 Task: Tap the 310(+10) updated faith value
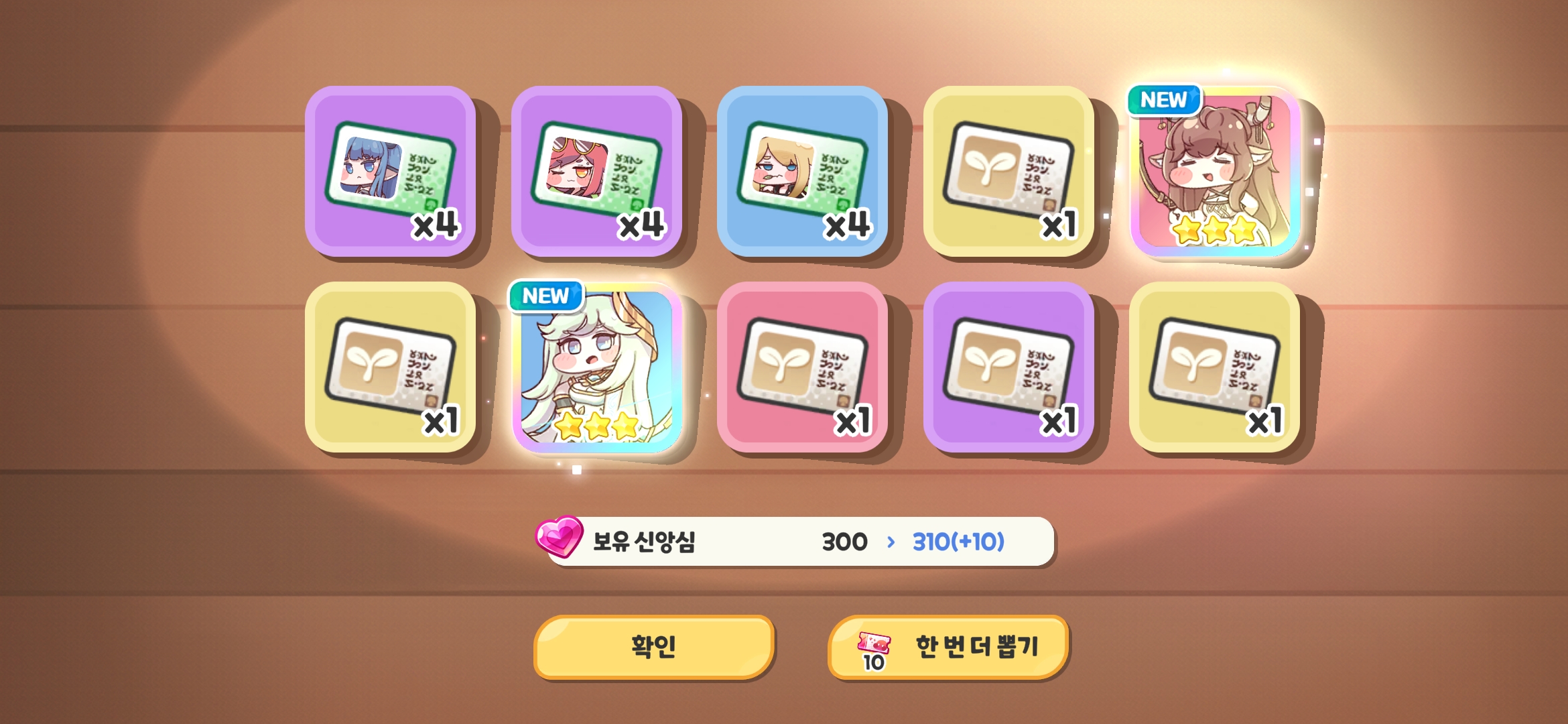[x=959, y=542]
